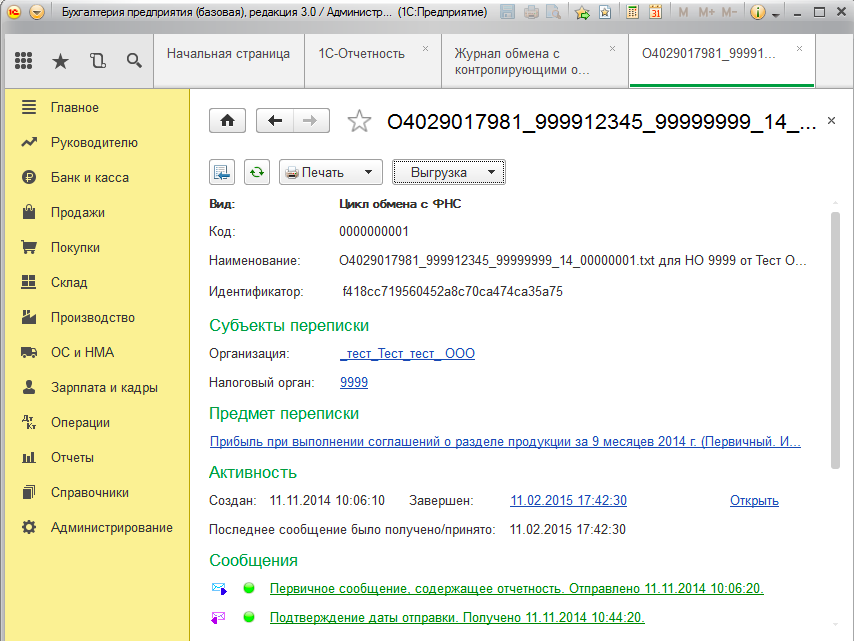Open recent history via the clock icon
The height and width of the screenshot is (641, 854).
[96, 60]
